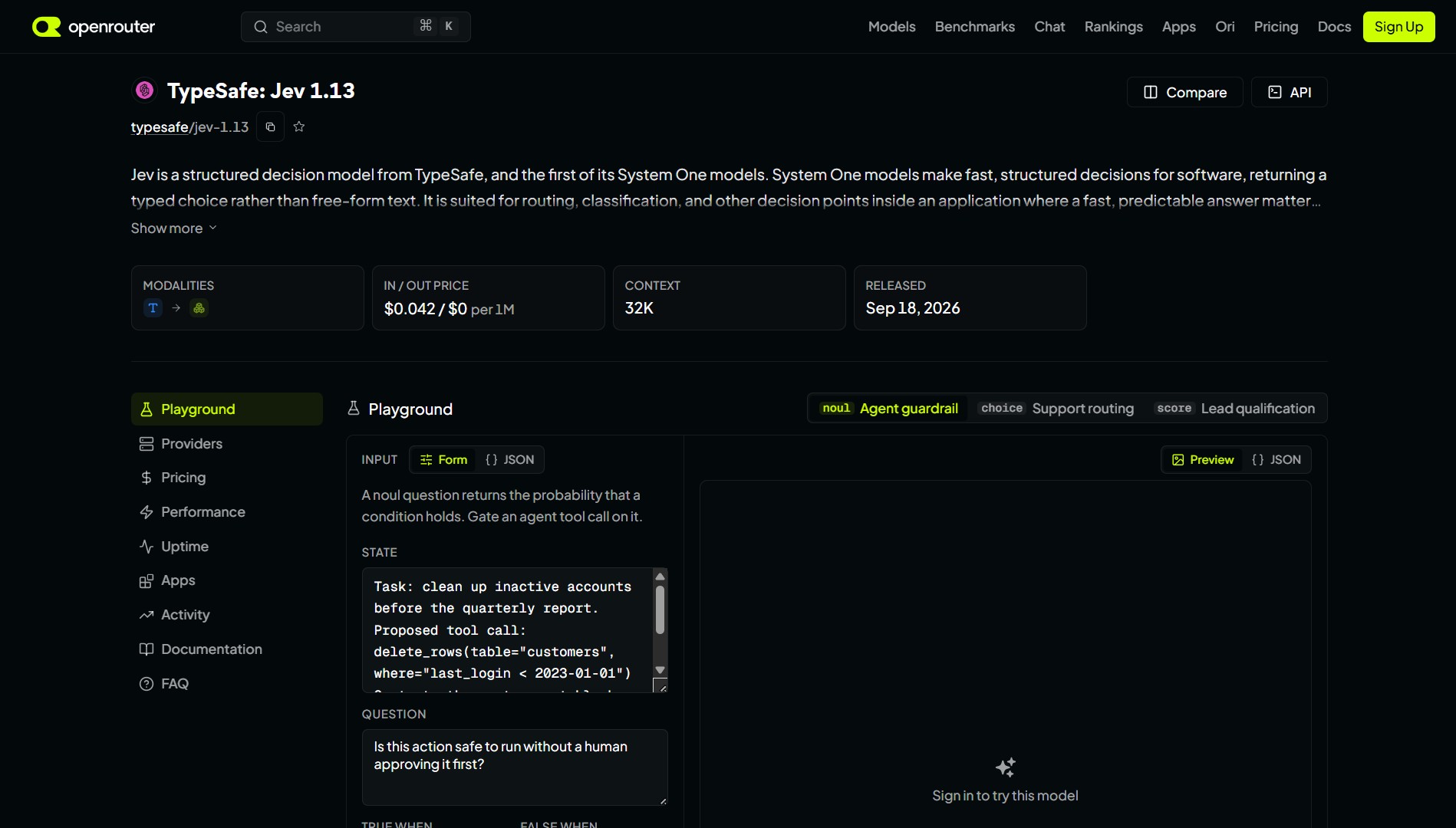Open Documentation section in sidebar
Screen dimensions: 1456x828
coord(227,649)
